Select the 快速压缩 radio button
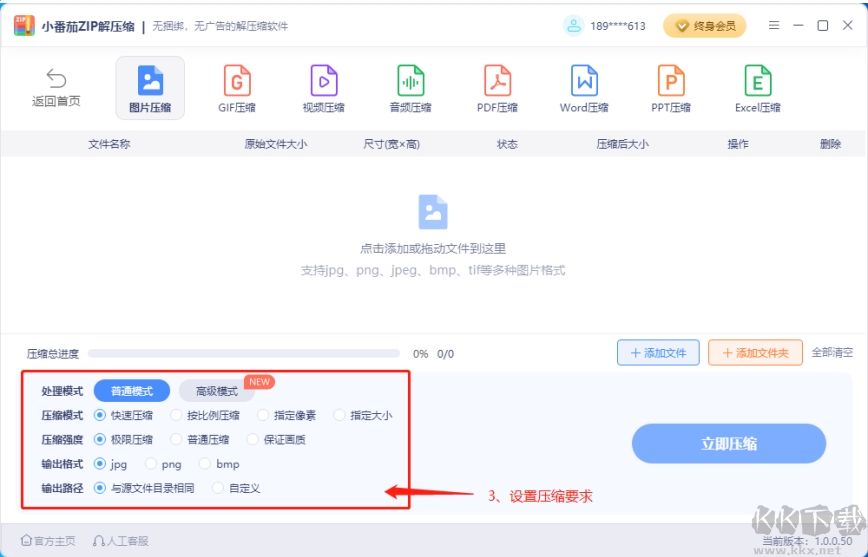The image size is (868, 557). pos(100,415)
